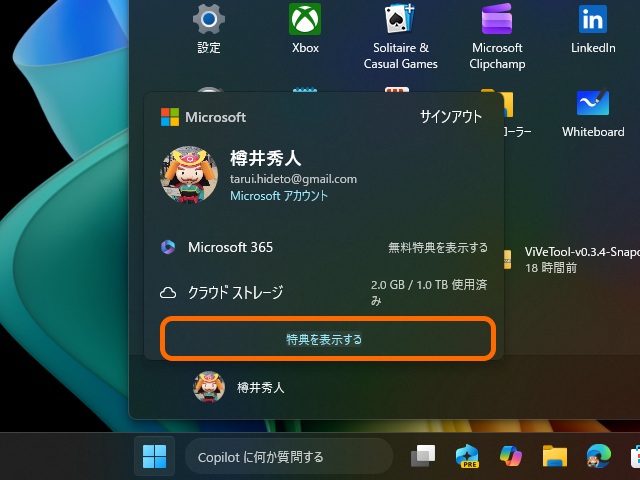The image size is (640, 480).
Task: Click the Copilot に何か質問する search box
Action: coord(289,457)
